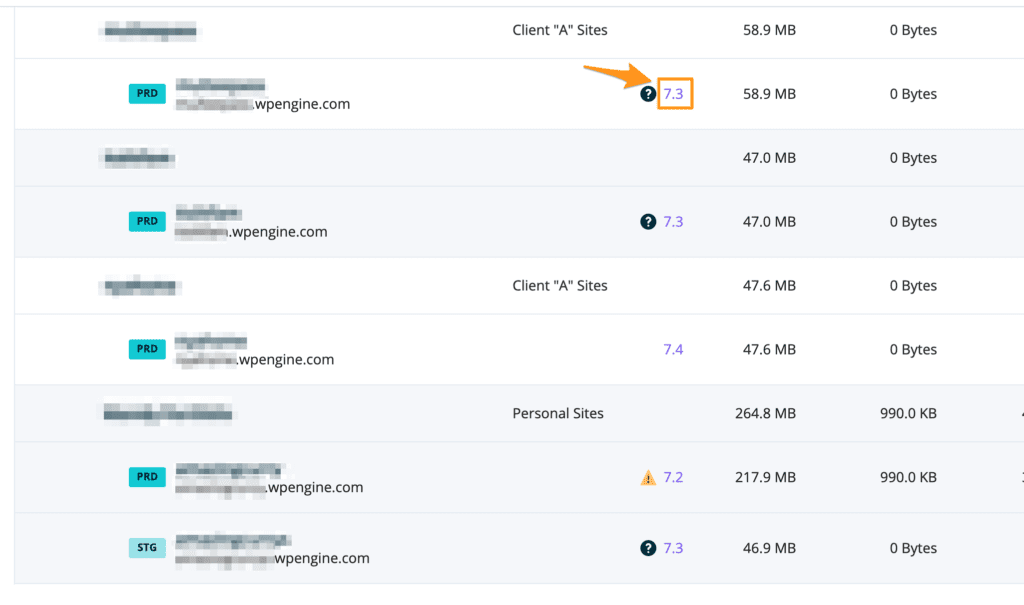This screenshot has height=605, width=1024.
Task: Open the PHP 7.3 link in the 47.0 MB row
Action: (673, 222)
